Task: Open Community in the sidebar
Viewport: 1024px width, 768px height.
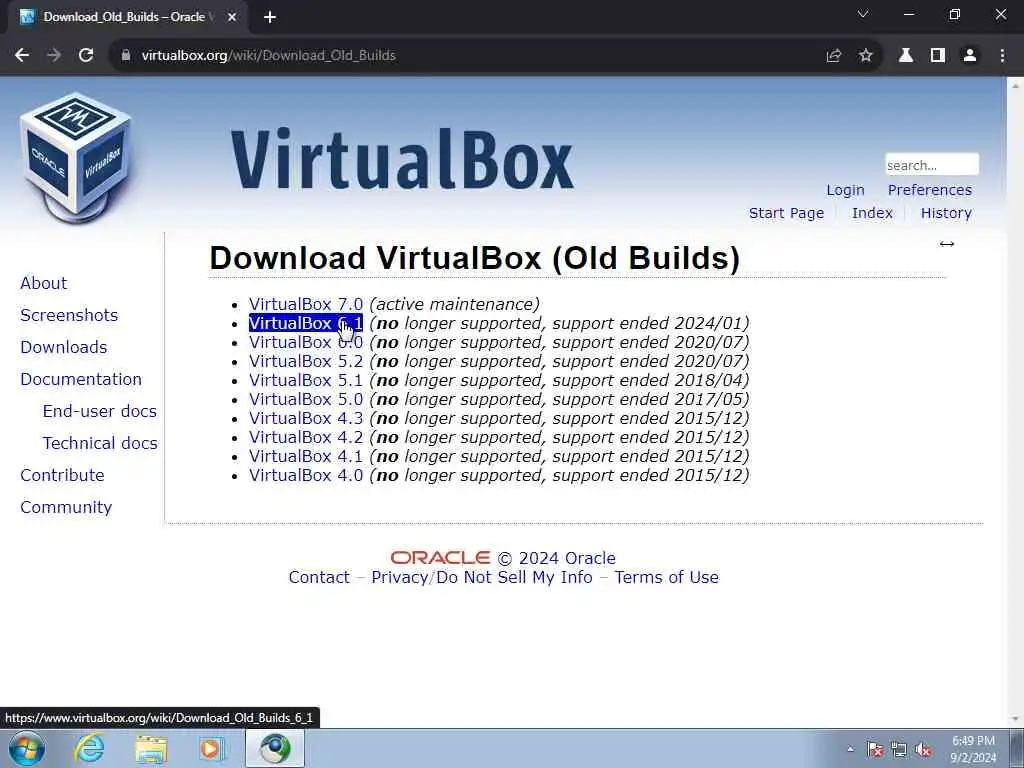Action: (x=66, y=507)
